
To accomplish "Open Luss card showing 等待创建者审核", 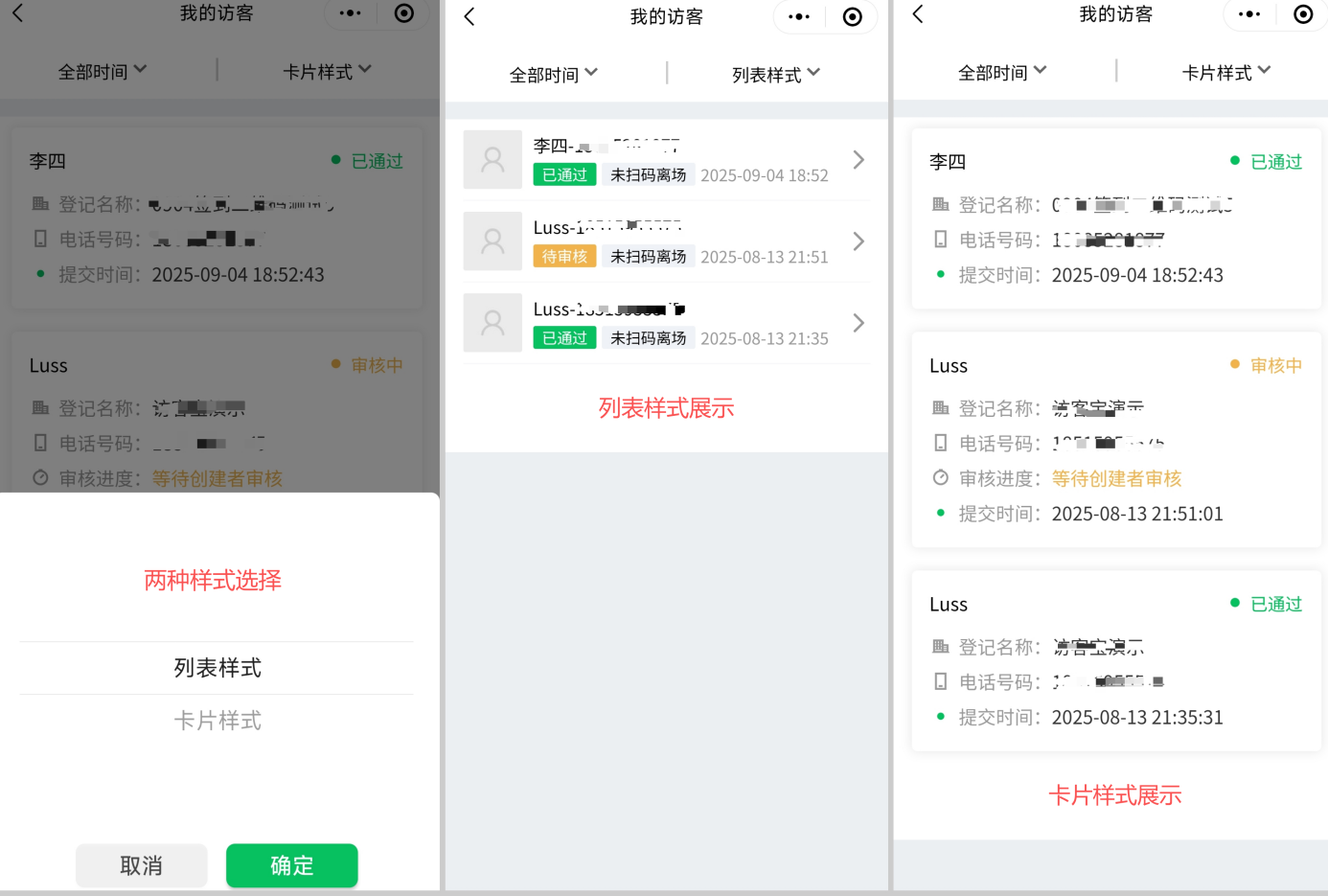I will click(1115, 440).
